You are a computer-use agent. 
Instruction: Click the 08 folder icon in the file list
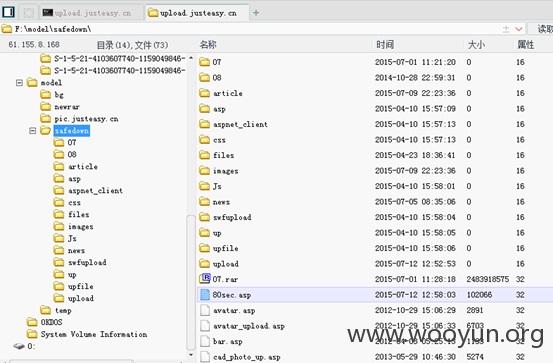click(x=204, y=78)
